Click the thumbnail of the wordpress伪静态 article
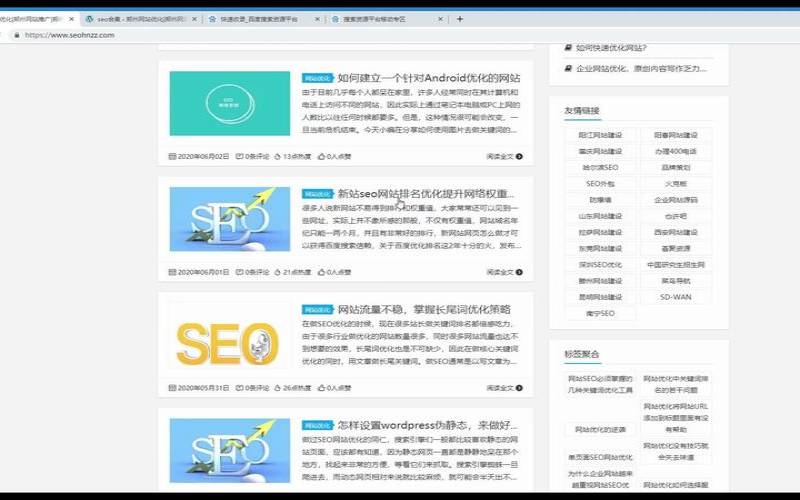The width and height of the screenshot is (800, 500). pos(230,451)
